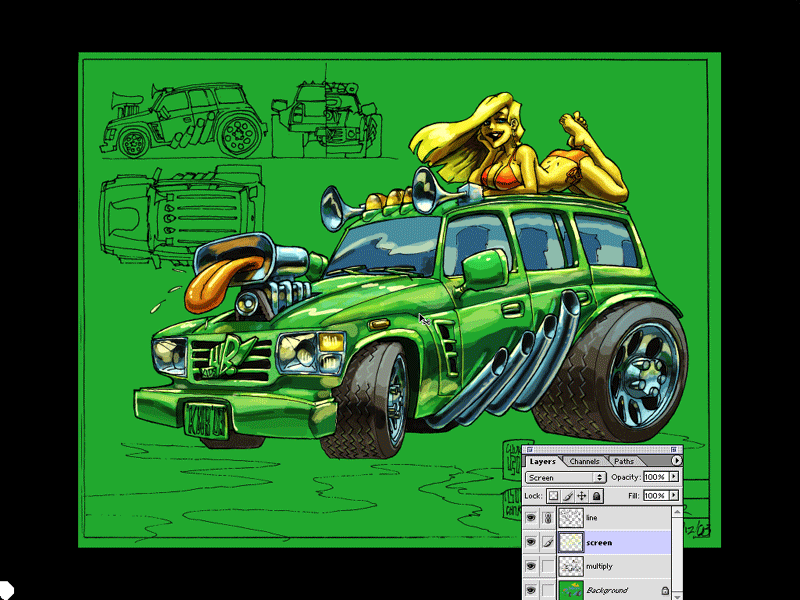Click the Background layer lock icon
The height and width of the screenshot is (600, 800).
pos(664,591)
